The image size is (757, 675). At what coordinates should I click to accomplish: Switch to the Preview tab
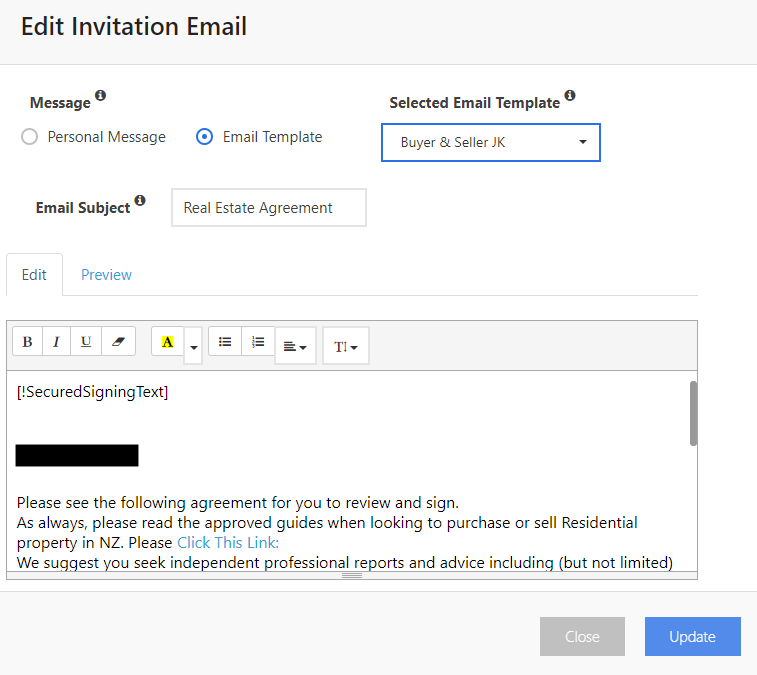pos(106,275)
